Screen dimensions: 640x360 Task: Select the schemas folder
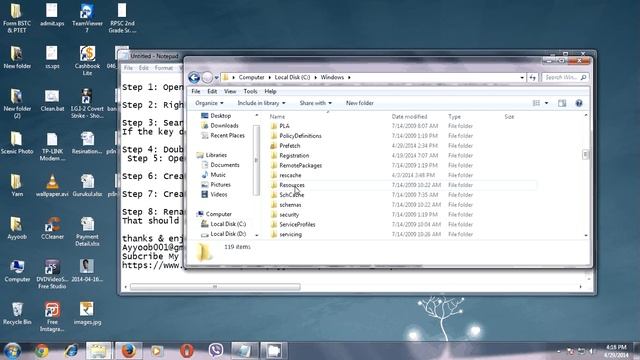point(290,204)
